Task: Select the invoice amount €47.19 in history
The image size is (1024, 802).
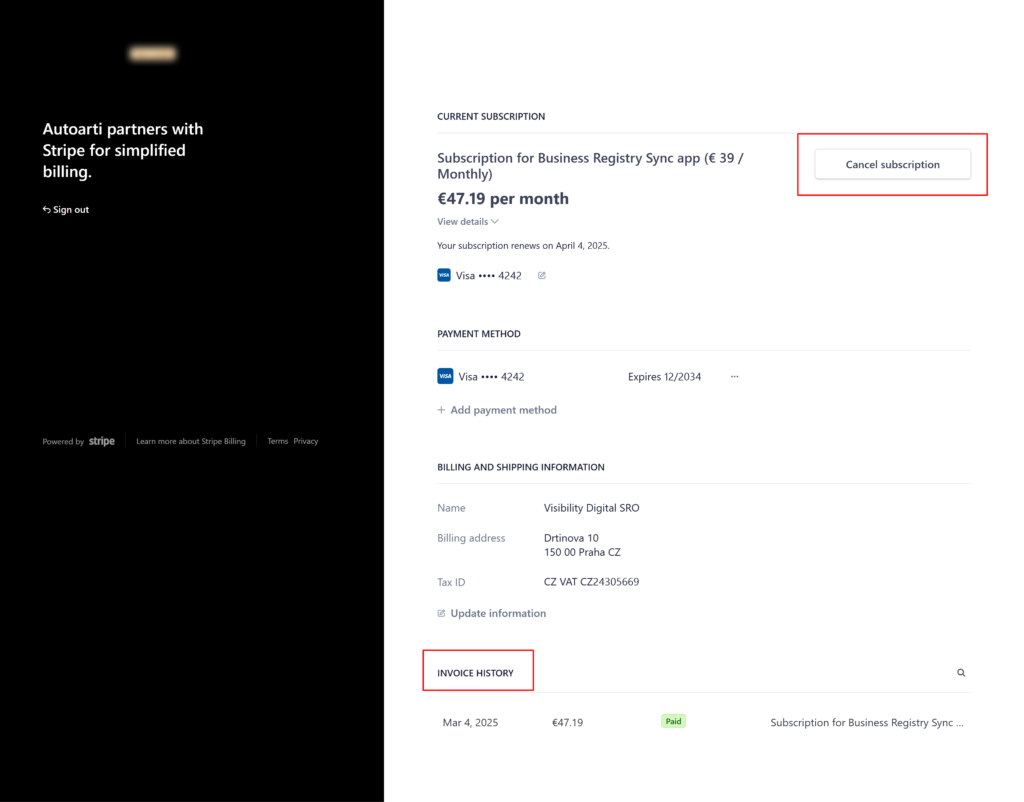Action: pos(568,722)
